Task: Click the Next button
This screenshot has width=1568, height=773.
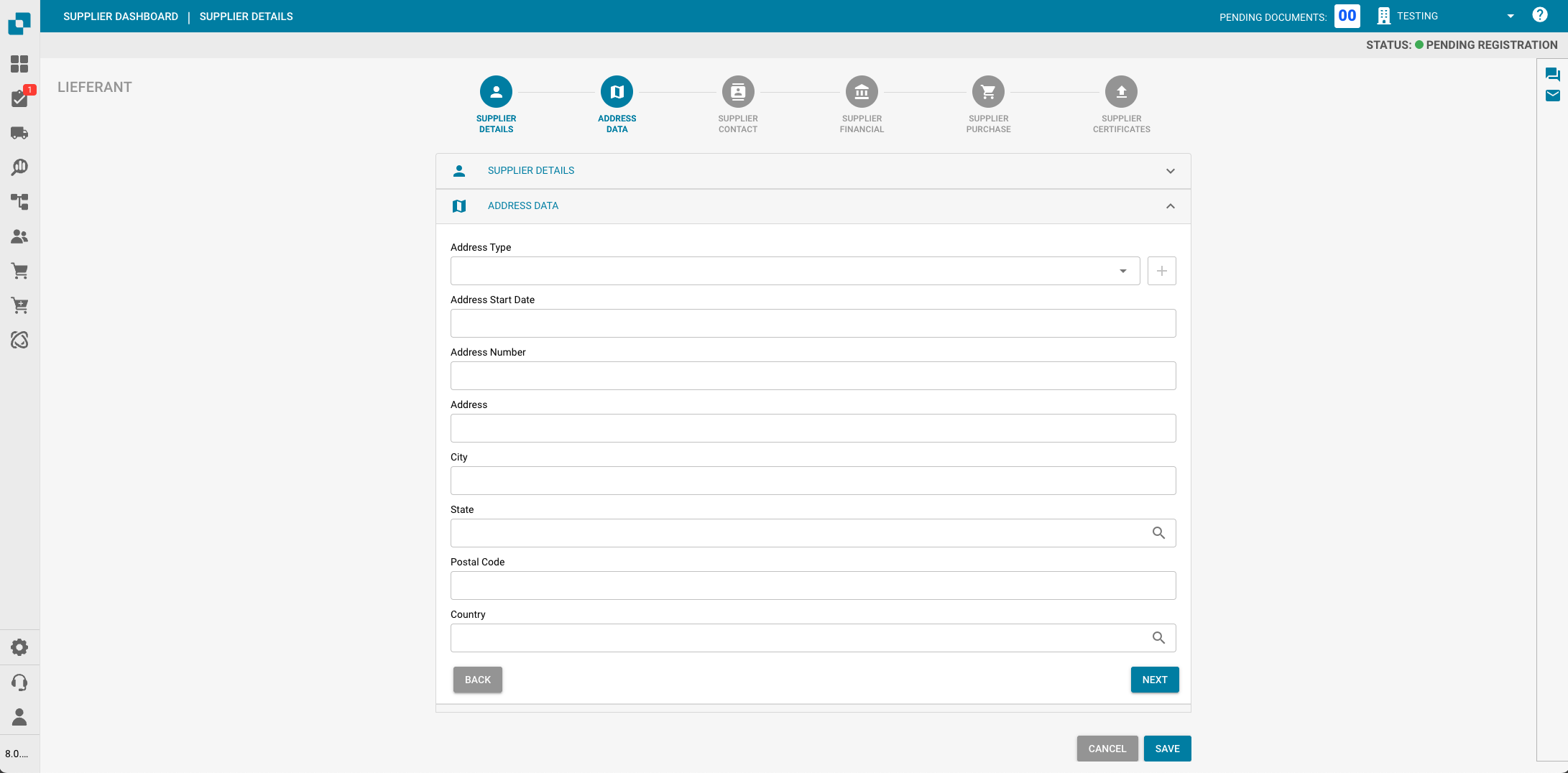Action: [x=1154, y=680]
